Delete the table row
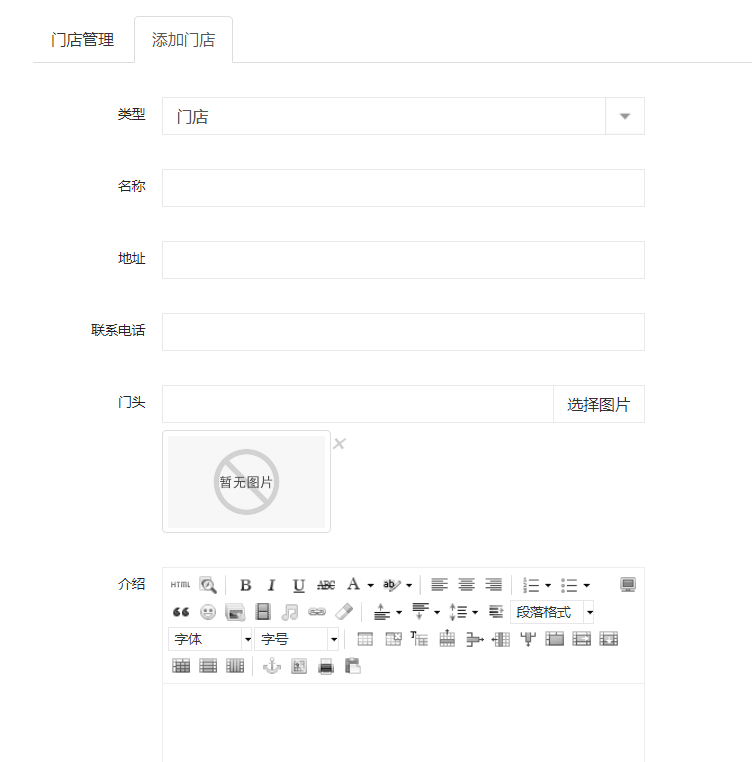The width and height of the screenshot is (752, 762). pos(474,639)
